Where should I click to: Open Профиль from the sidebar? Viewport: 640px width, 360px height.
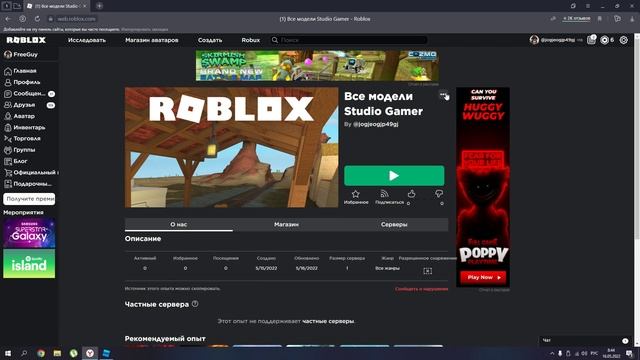pyautogui.click(x=27, y=82)
